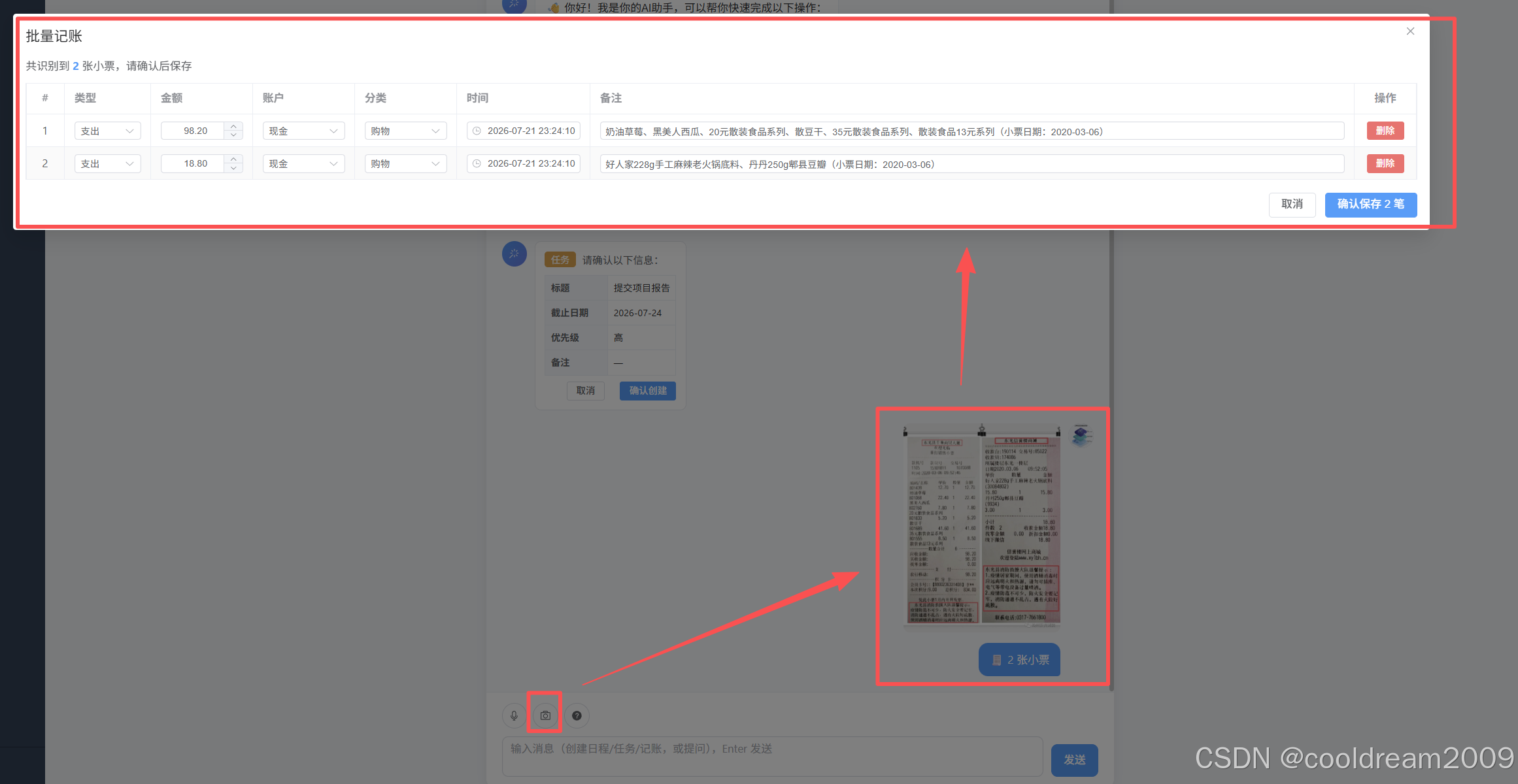The image size is (1518, 784).
Task: Click the microphone voice input icon
Action: click(x=514, y=715)
